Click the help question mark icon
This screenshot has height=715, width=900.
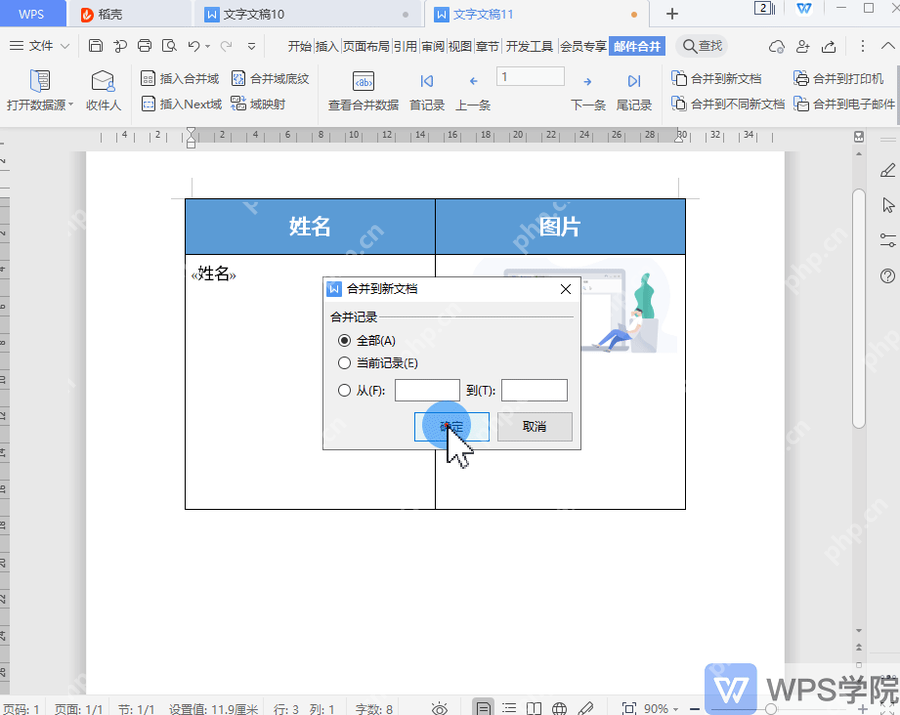887,276
